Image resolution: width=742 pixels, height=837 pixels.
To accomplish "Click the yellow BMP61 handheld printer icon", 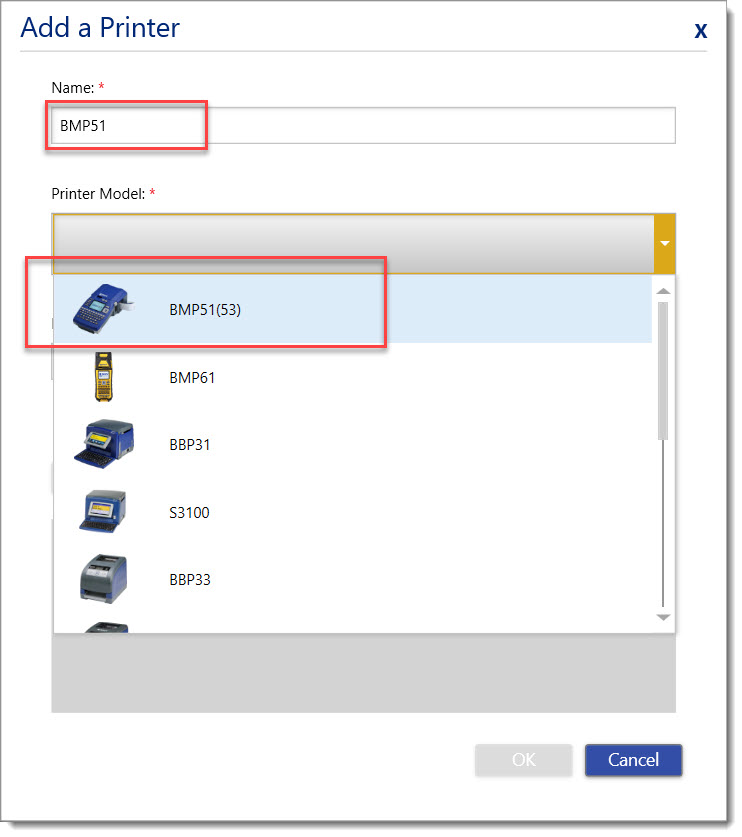I will [103, 377].
